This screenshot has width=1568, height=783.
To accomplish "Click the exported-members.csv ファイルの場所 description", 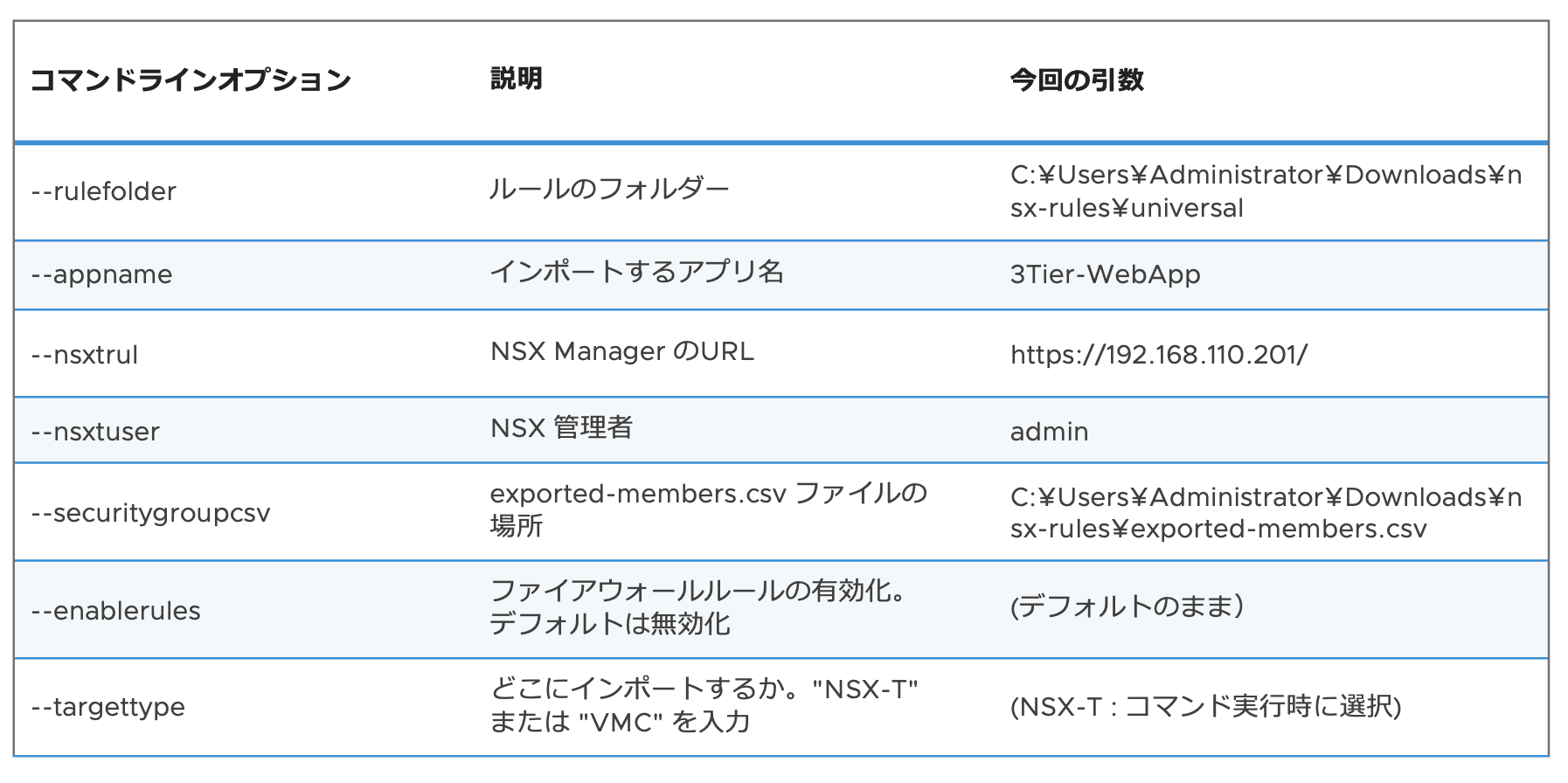I will click(708, 509).
